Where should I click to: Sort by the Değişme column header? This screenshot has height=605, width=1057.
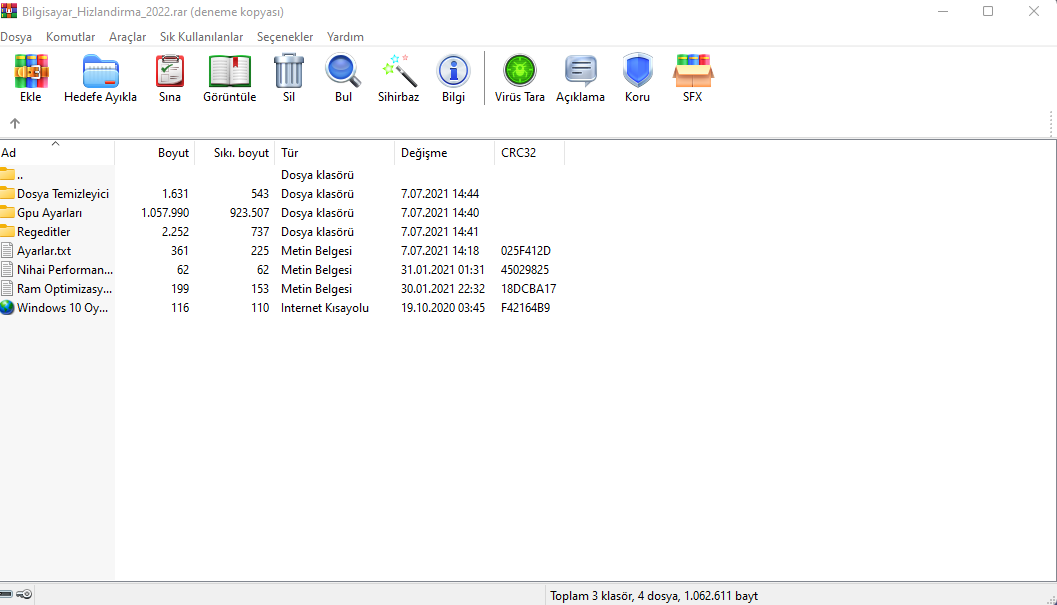[444, 152]
